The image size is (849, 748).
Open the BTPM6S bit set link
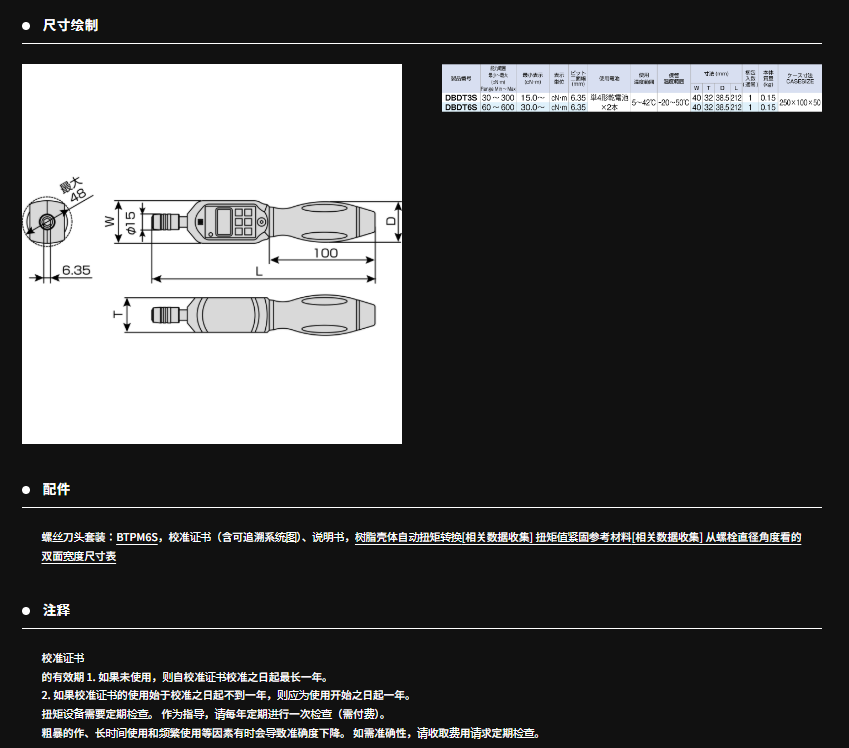click(x=138, y=538)
